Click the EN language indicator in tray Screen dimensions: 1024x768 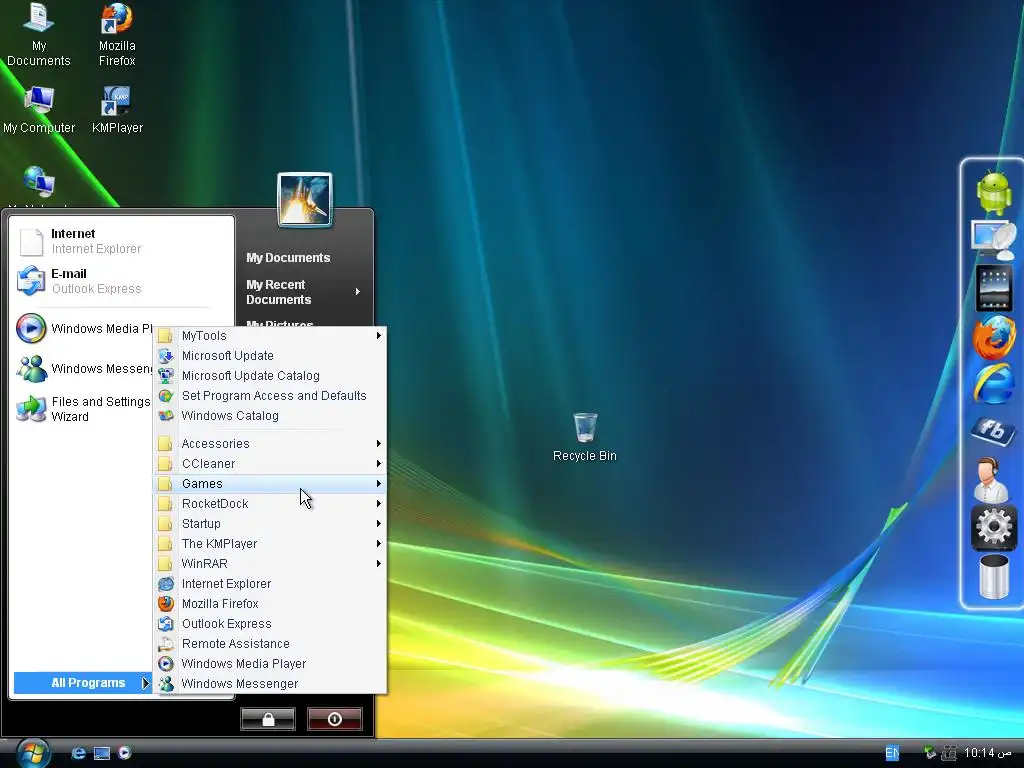coord(891,753)
